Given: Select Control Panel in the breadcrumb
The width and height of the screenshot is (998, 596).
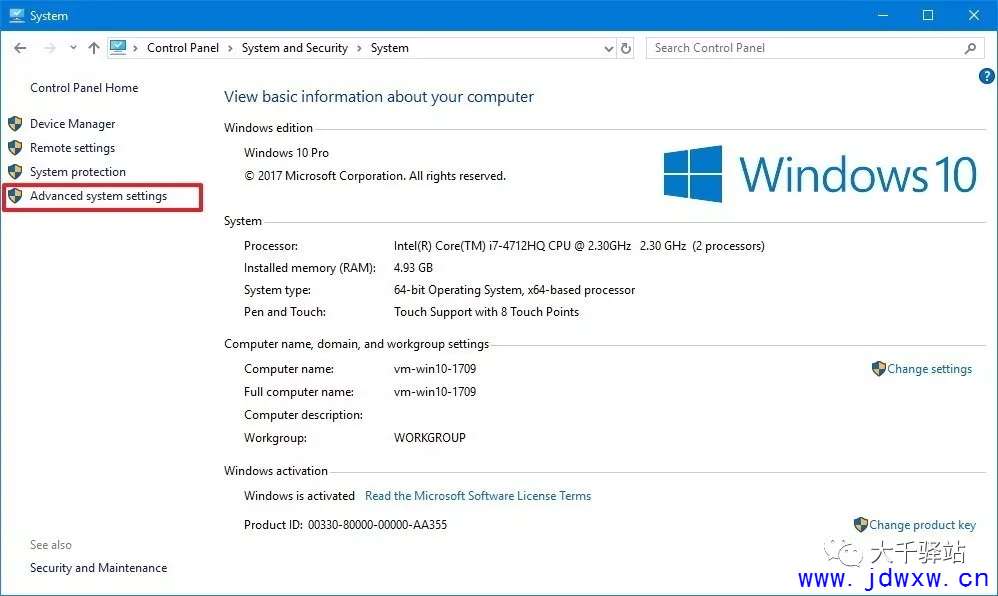Looking at the screenshot, I should point(183,48).
